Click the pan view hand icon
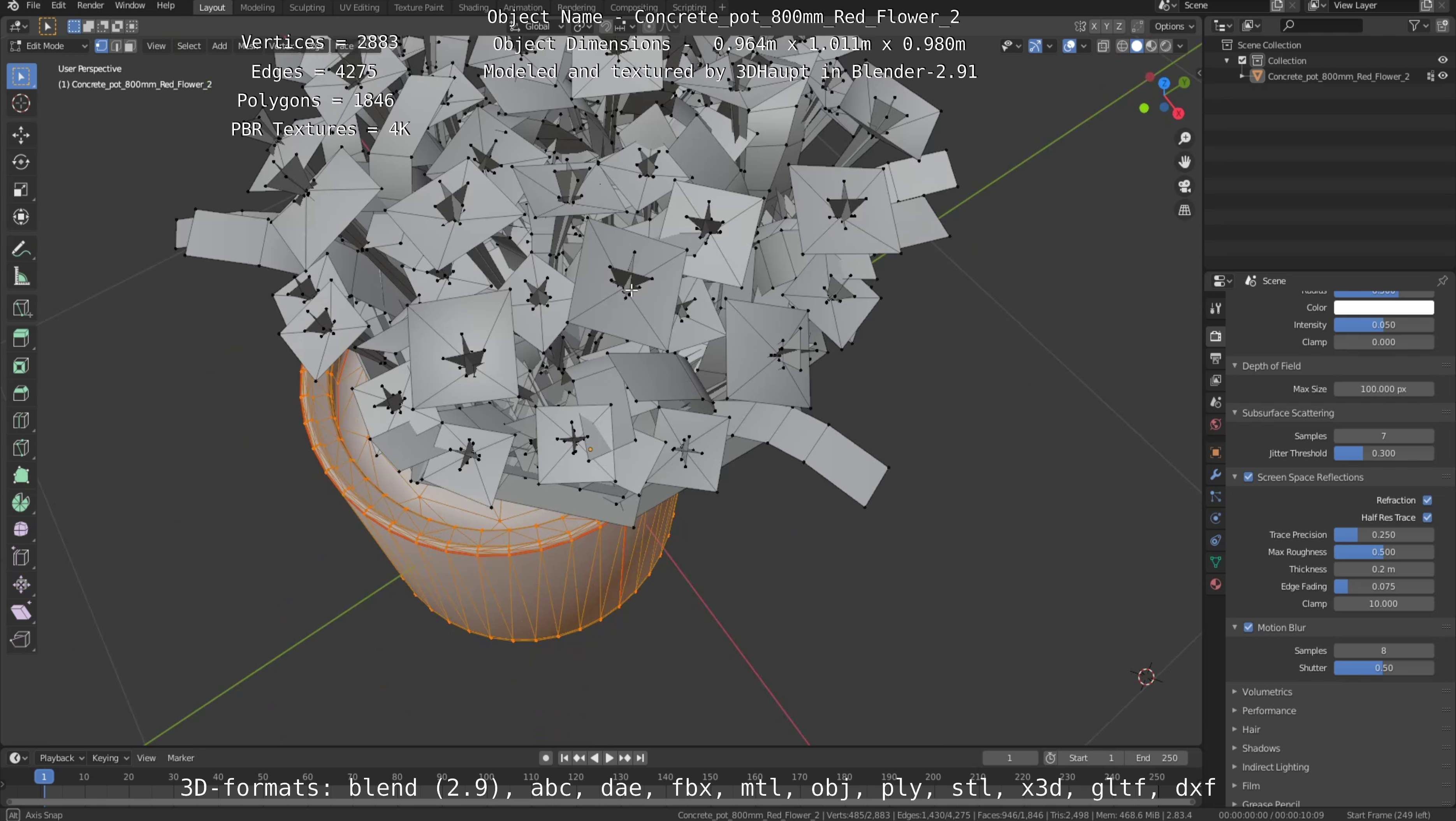Image resolution: width=1456 pixels, height=821 pixels. click(x=1185, y=162)
